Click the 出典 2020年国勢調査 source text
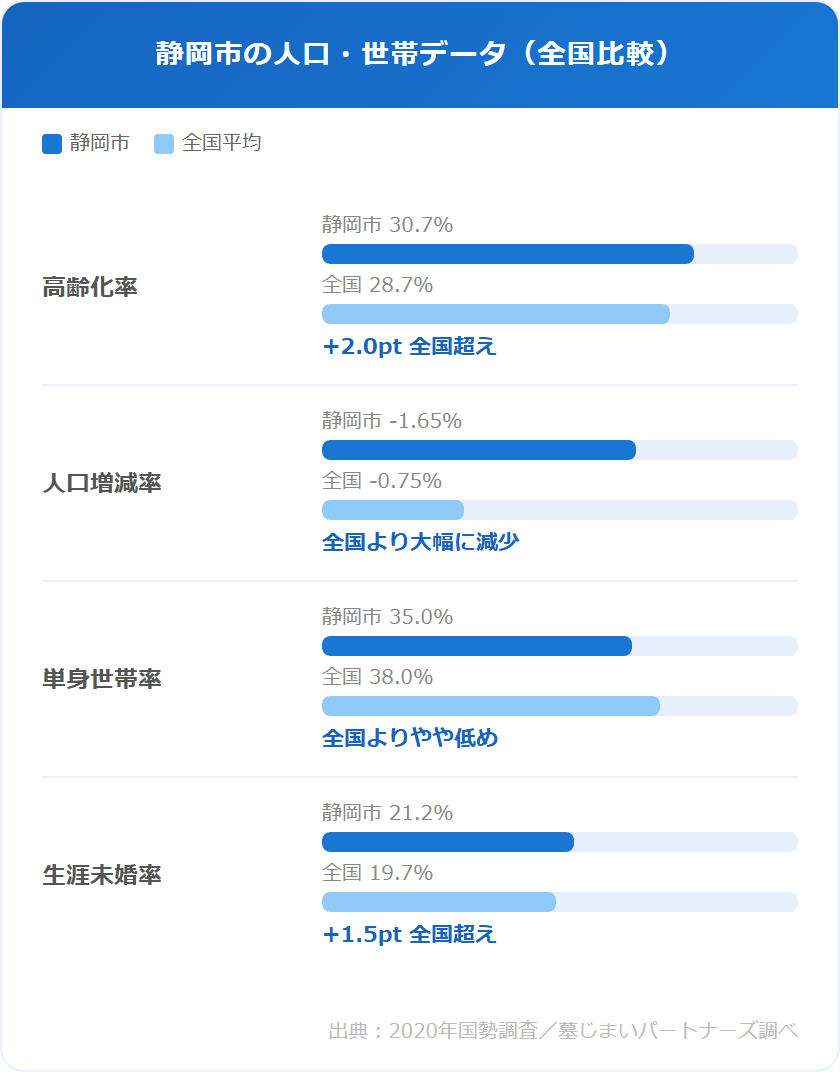This screenshot has width=840, height=1072. pyautogui.click(x=563, y=1031)
